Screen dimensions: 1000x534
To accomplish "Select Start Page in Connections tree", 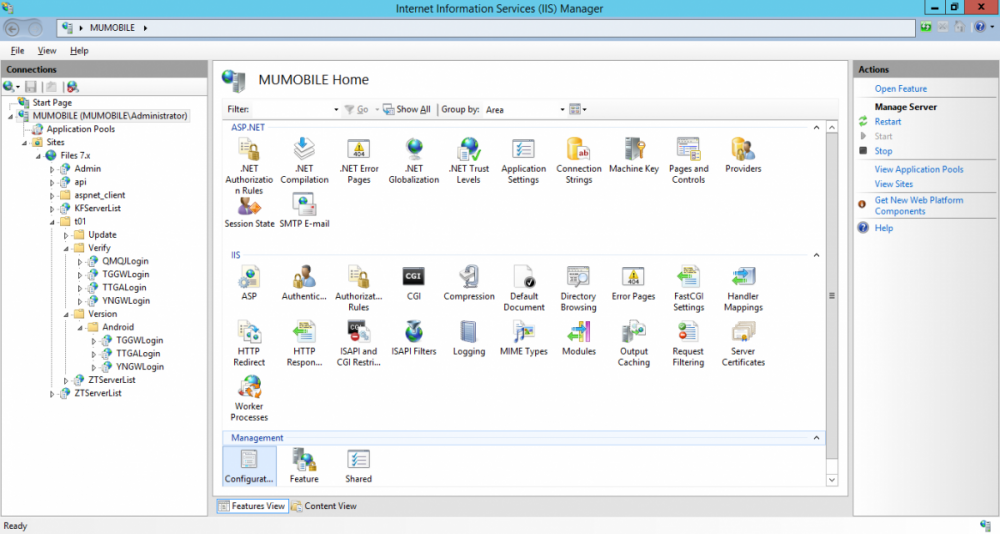I will [52, 102].
